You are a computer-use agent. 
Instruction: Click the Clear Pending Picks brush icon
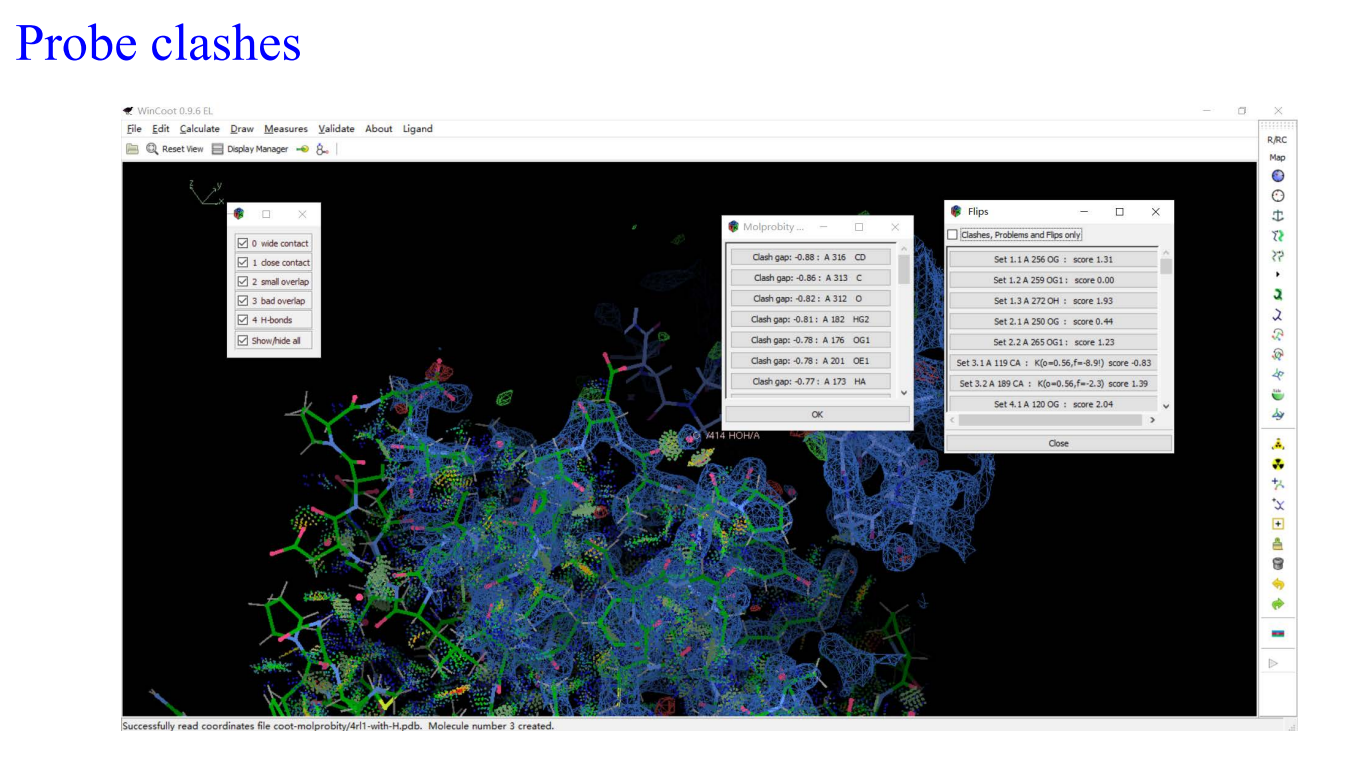point(1277,544)
